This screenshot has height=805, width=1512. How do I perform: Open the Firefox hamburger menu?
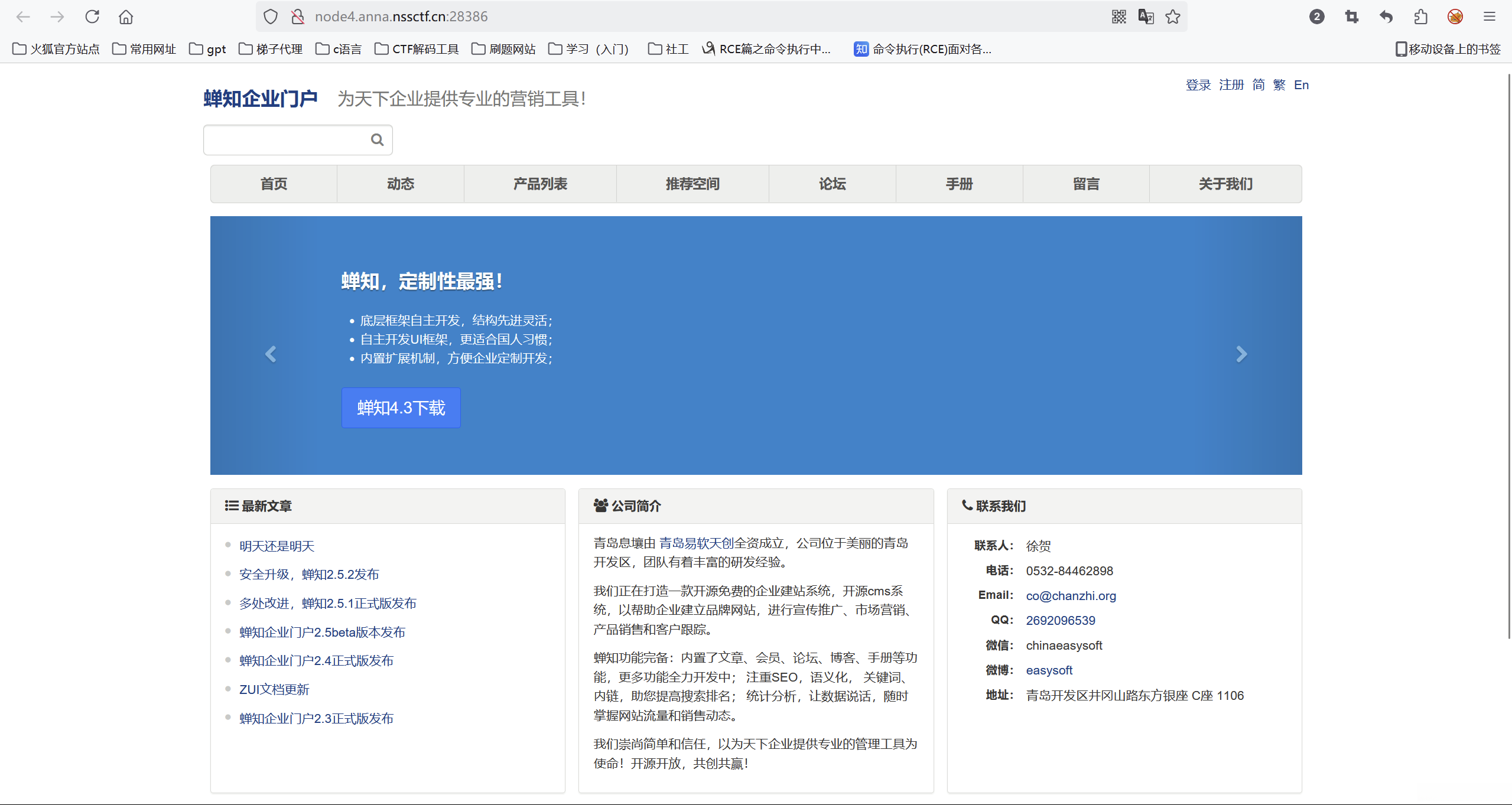[x=1489, y=17]
